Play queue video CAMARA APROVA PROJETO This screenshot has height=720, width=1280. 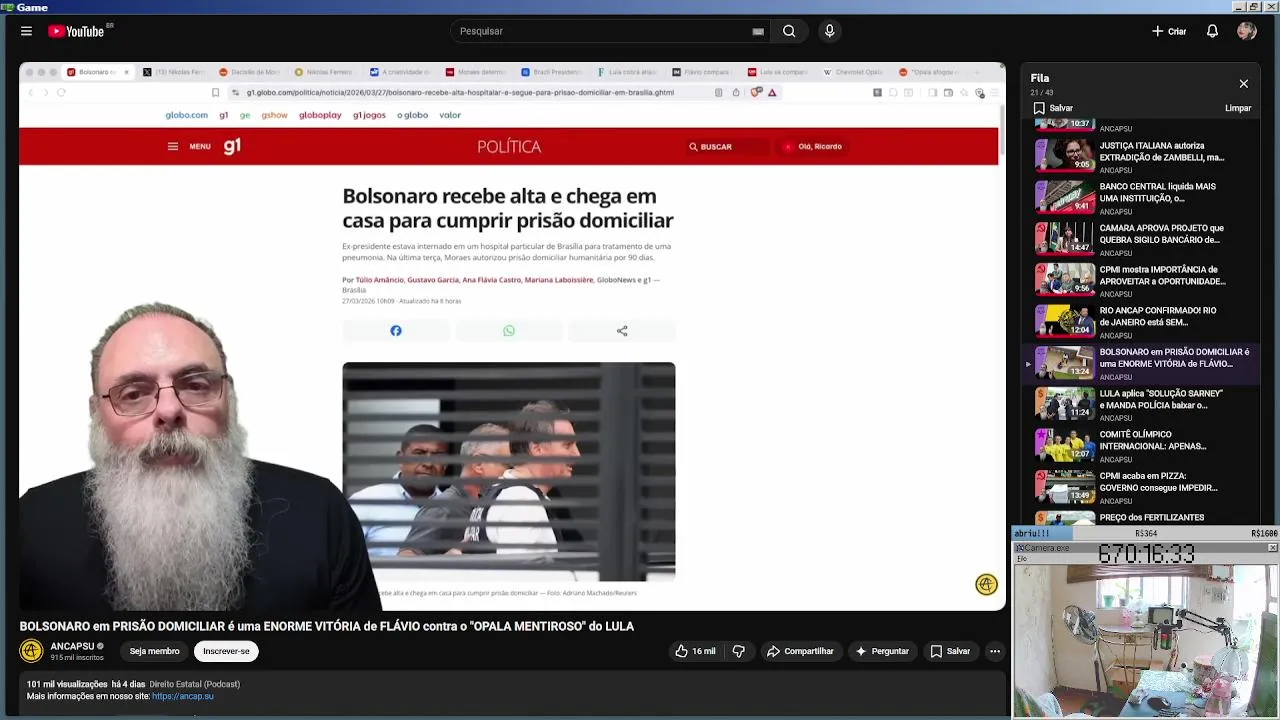click(x=1140, y=238)
